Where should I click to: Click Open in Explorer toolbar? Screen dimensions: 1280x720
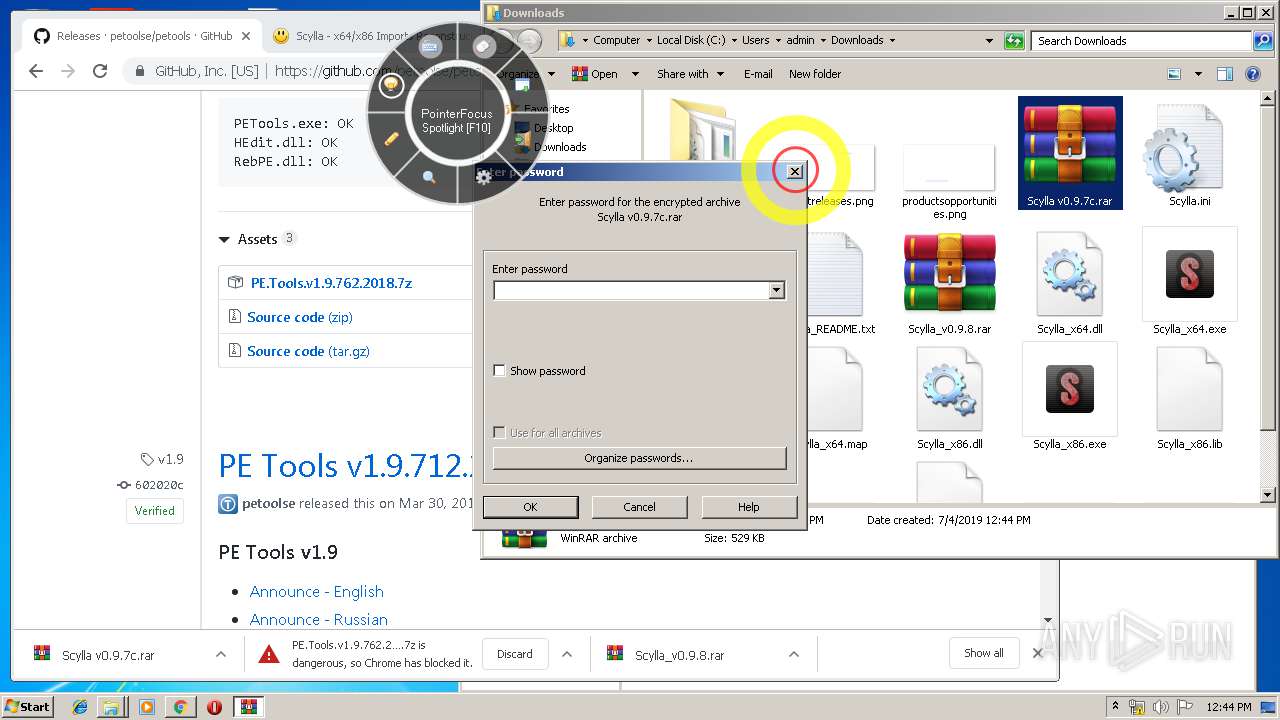point(595,74)
